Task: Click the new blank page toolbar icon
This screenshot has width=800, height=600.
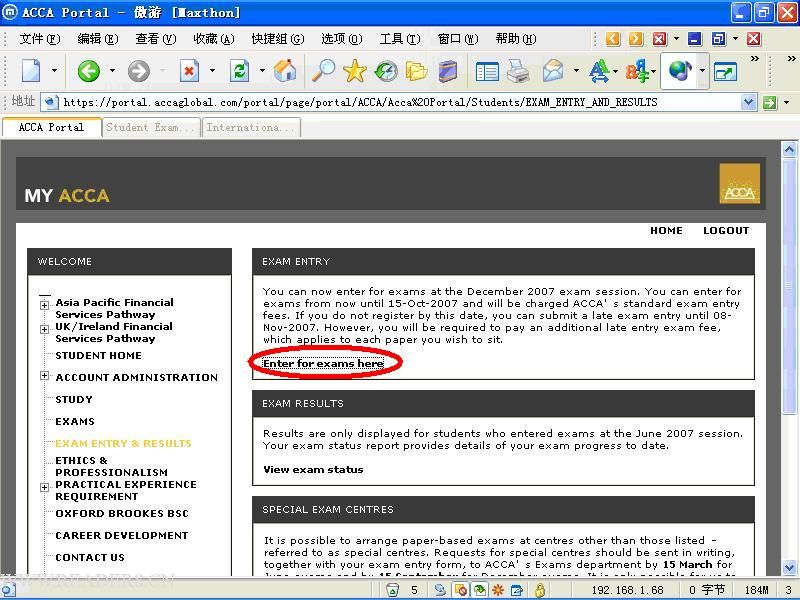Action: pos(31,71)
